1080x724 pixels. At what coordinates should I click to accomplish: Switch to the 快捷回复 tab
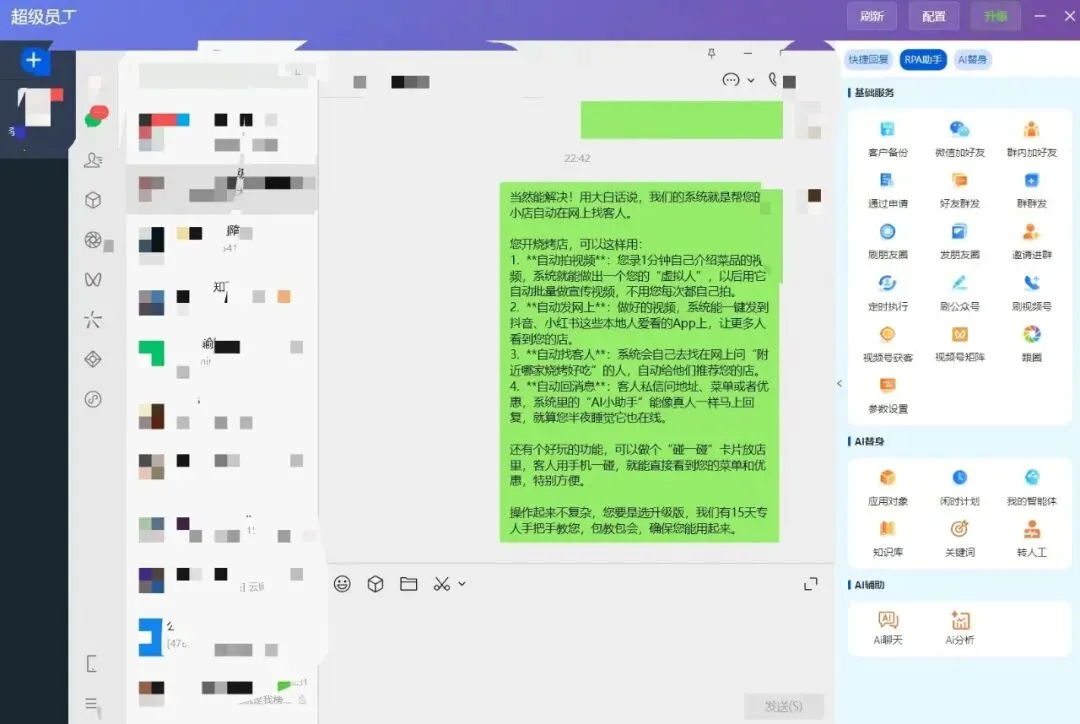tap(868, 59)
